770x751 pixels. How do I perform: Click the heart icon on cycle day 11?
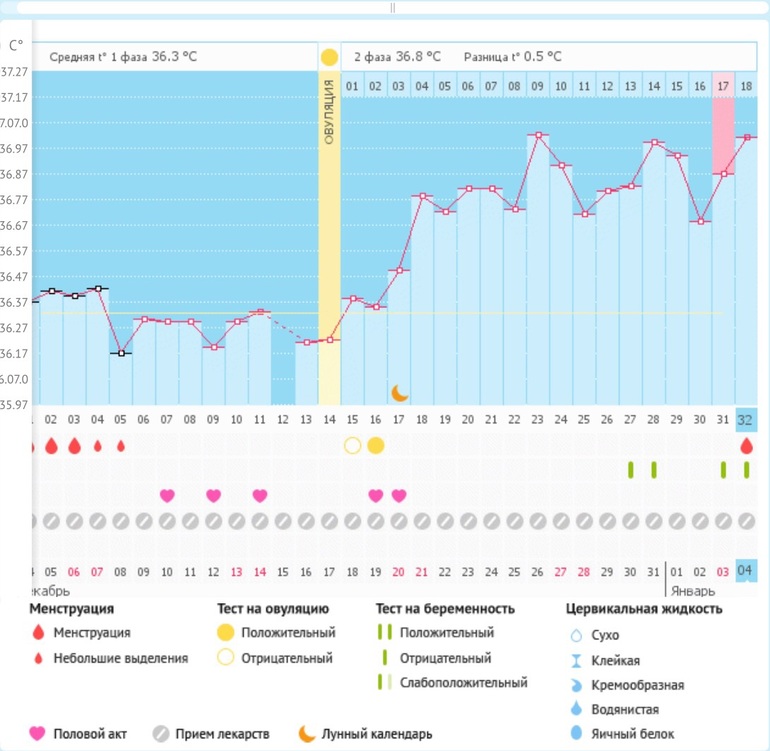[x=260, y=495]
